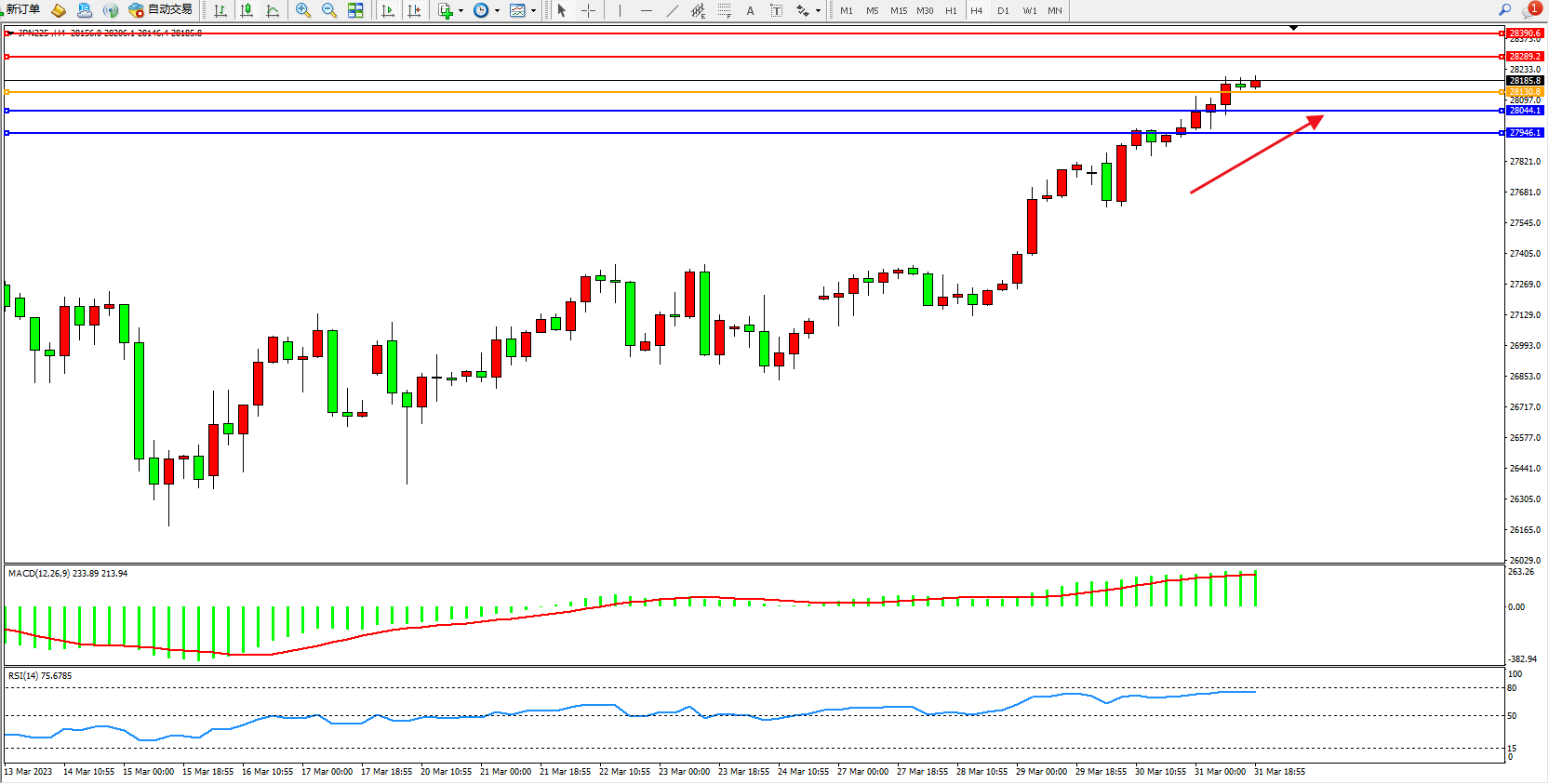Image resolution: width=1549 pixels, height=784 pixels.
Task: Switch to the D1 timeframe
Action: pos(1003,11)
